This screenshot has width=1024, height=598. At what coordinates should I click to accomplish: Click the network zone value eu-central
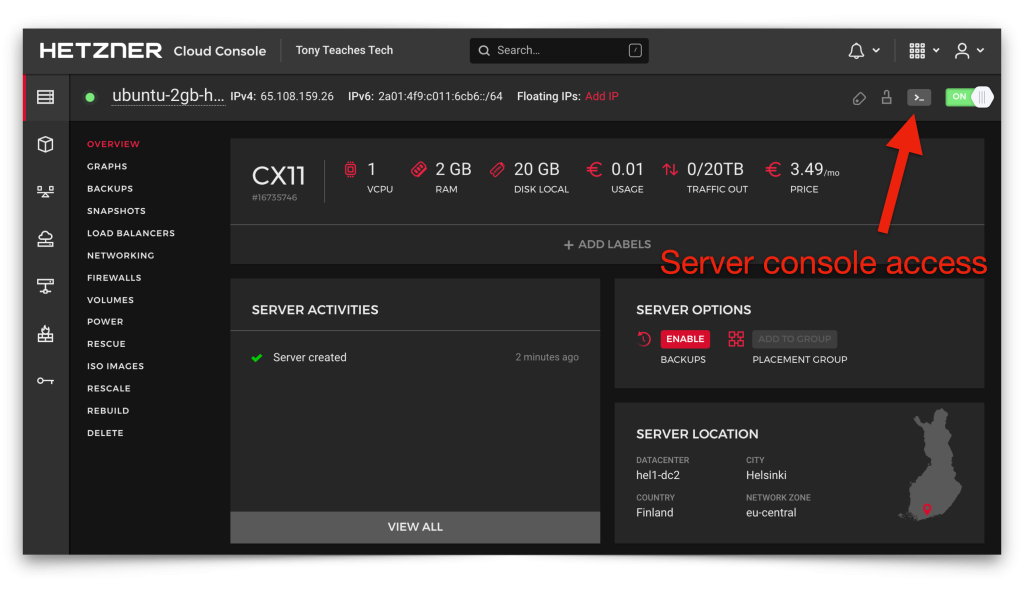(x=771, y=512)
